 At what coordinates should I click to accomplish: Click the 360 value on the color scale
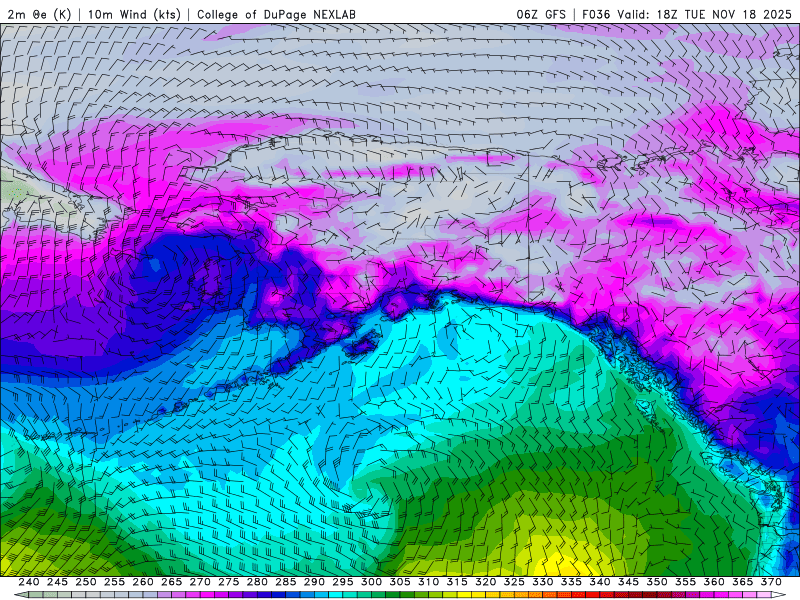point(714,582)
